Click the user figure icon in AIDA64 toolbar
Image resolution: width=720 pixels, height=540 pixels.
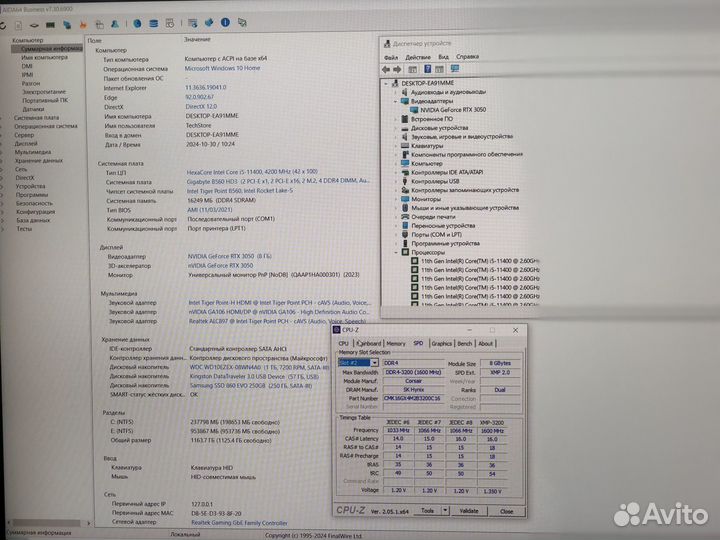[x=115, y=24]
